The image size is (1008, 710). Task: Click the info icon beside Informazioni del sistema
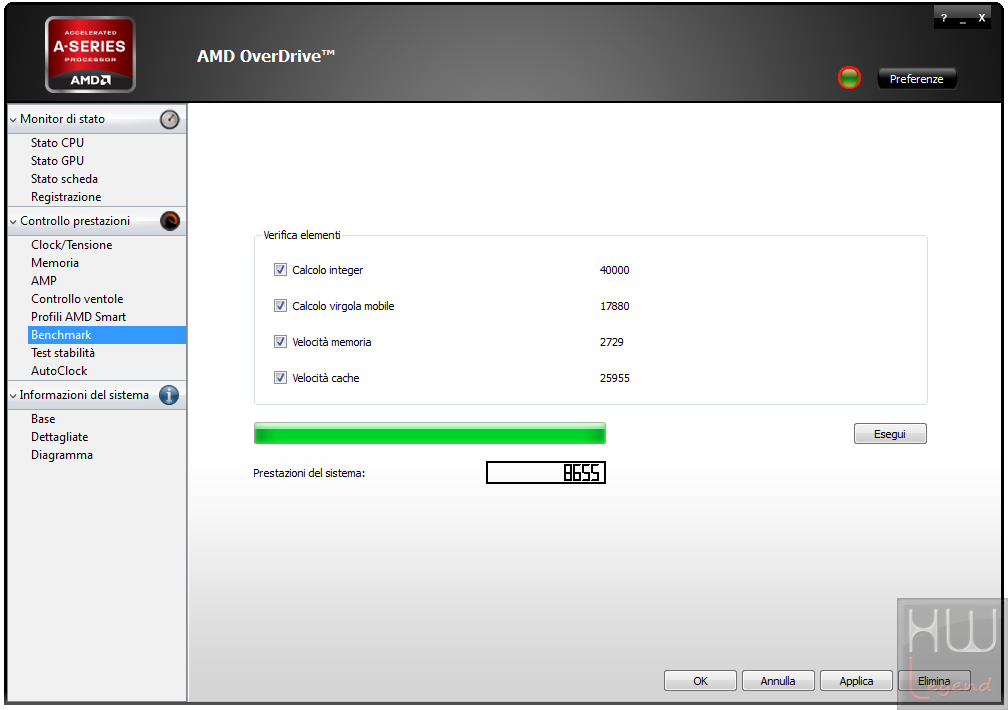click(x=169, y=395)
